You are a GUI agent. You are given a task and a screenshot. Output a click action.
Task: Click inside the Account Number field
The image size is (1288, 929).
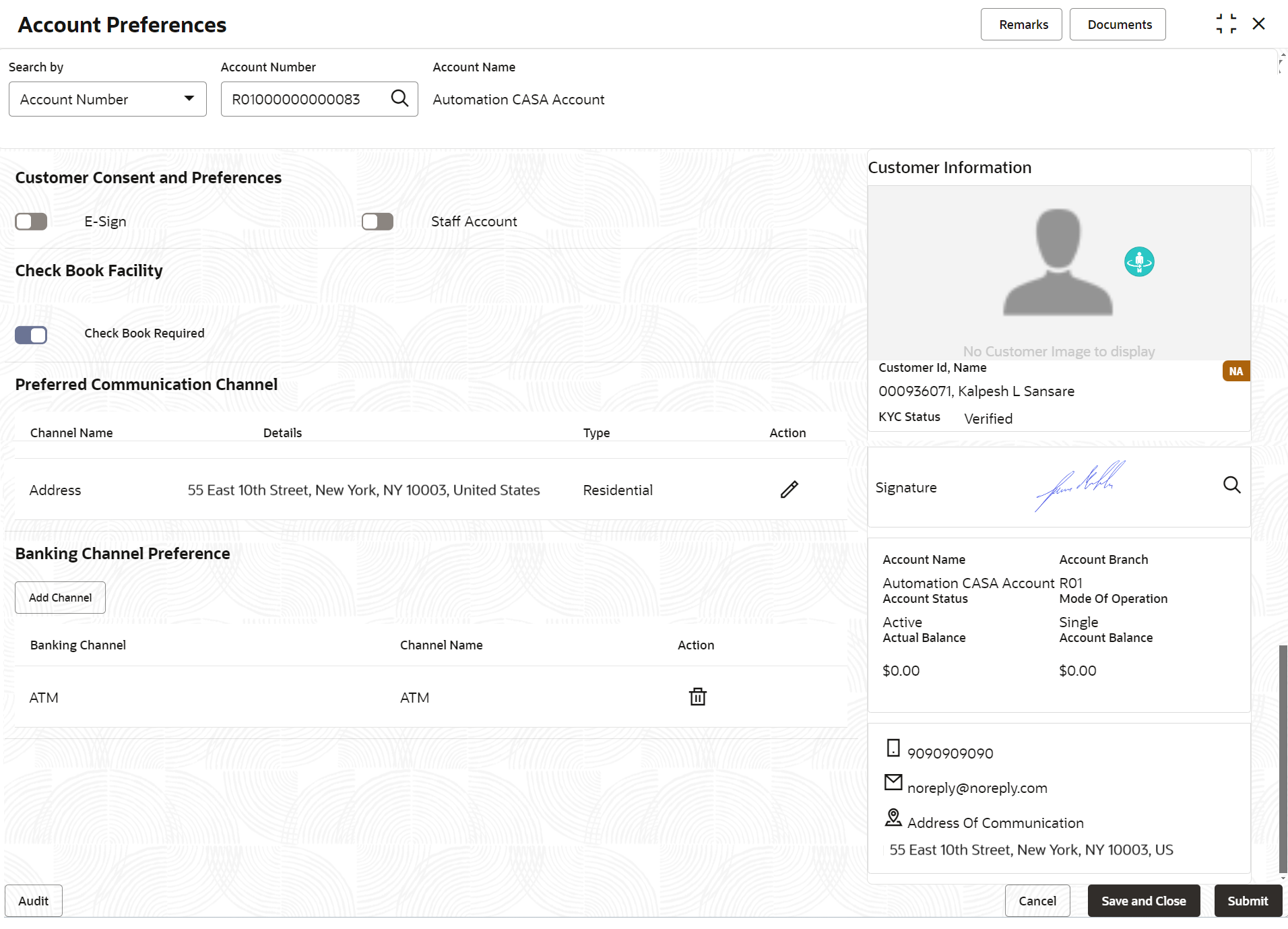304,99
